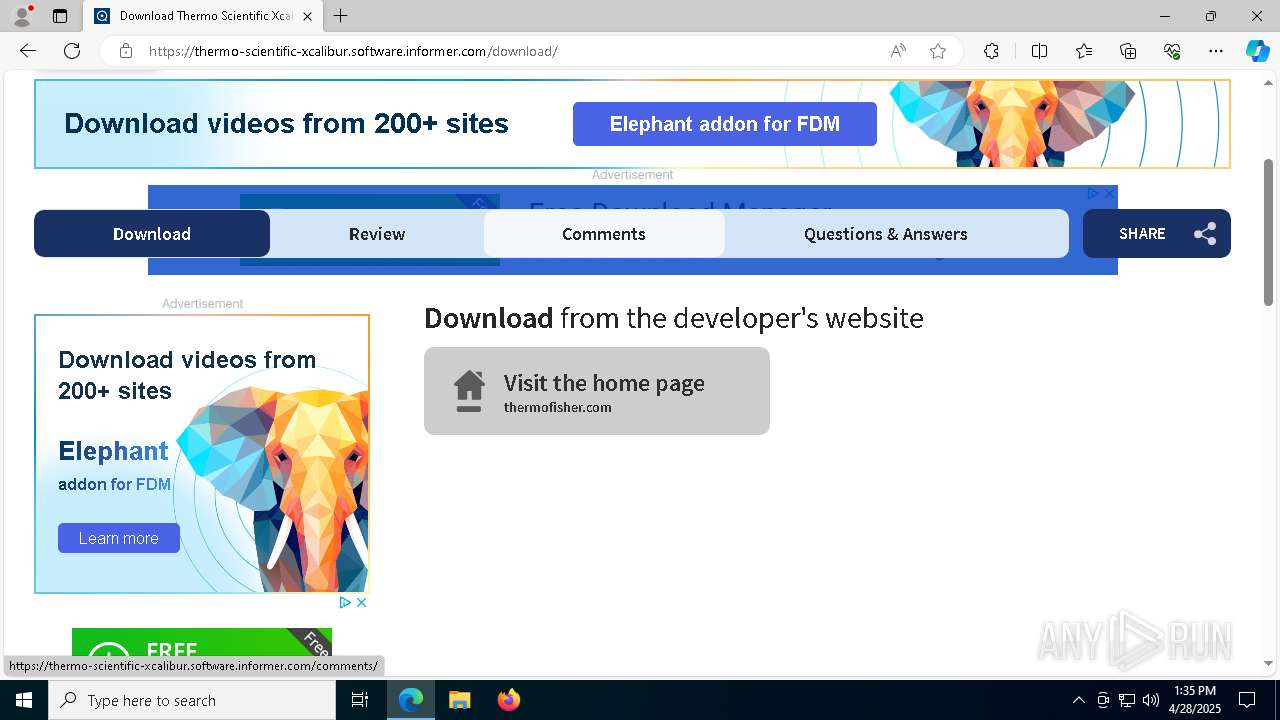
Task: Open a new browser tab
Action: [341, 16]
